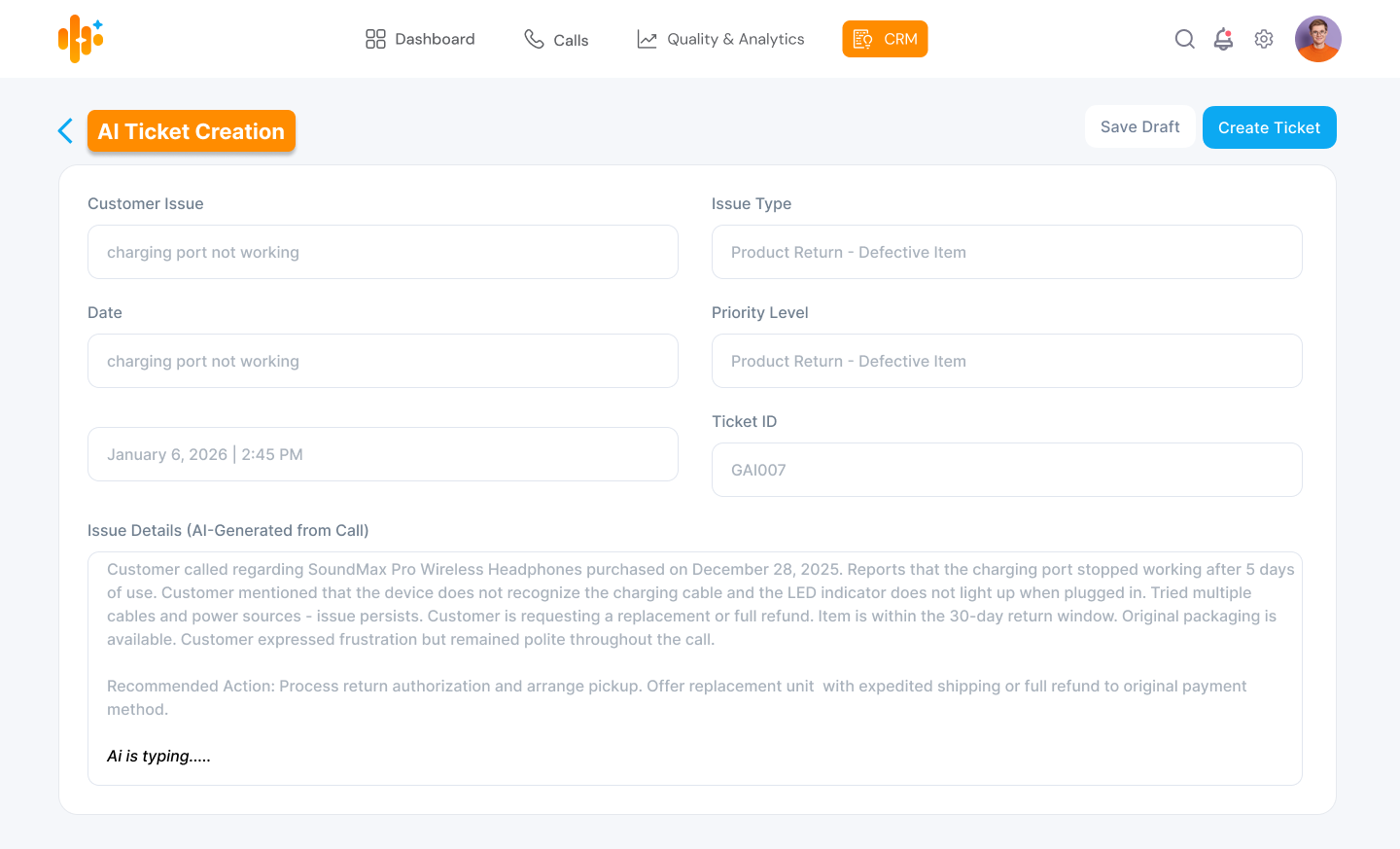Click the Ticket ID field GAI007

pos(1006,470)
